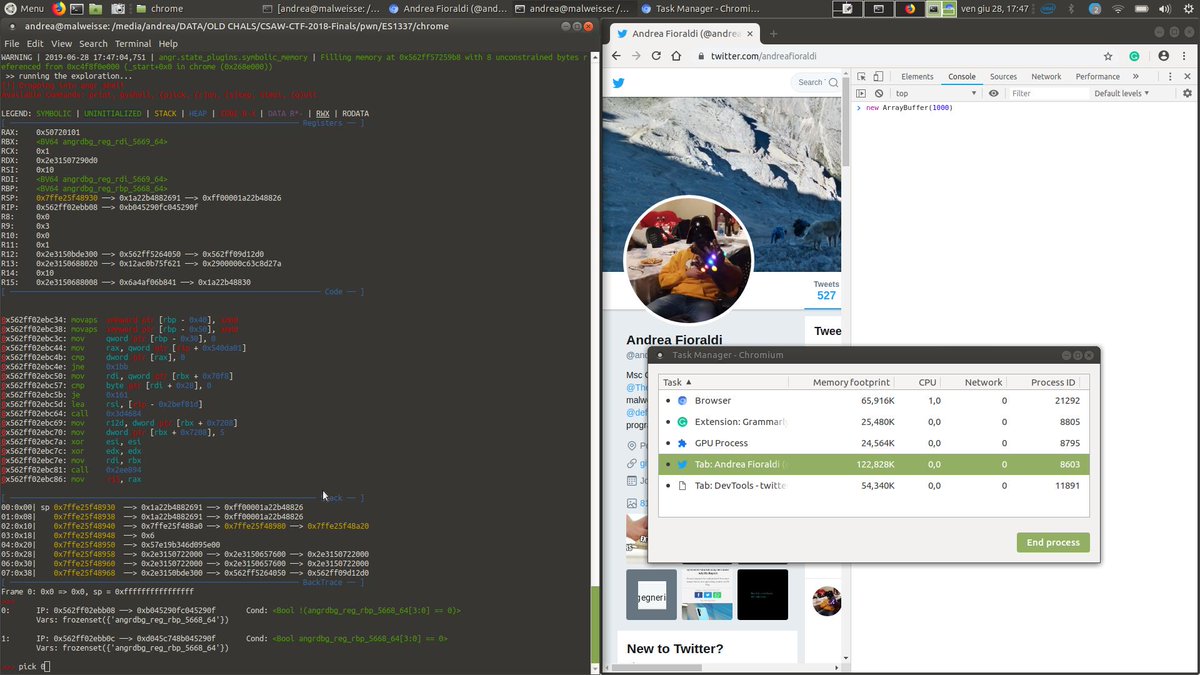
Task: Launch Firefox from the panel launcher
Action: (x=59, y=8)
